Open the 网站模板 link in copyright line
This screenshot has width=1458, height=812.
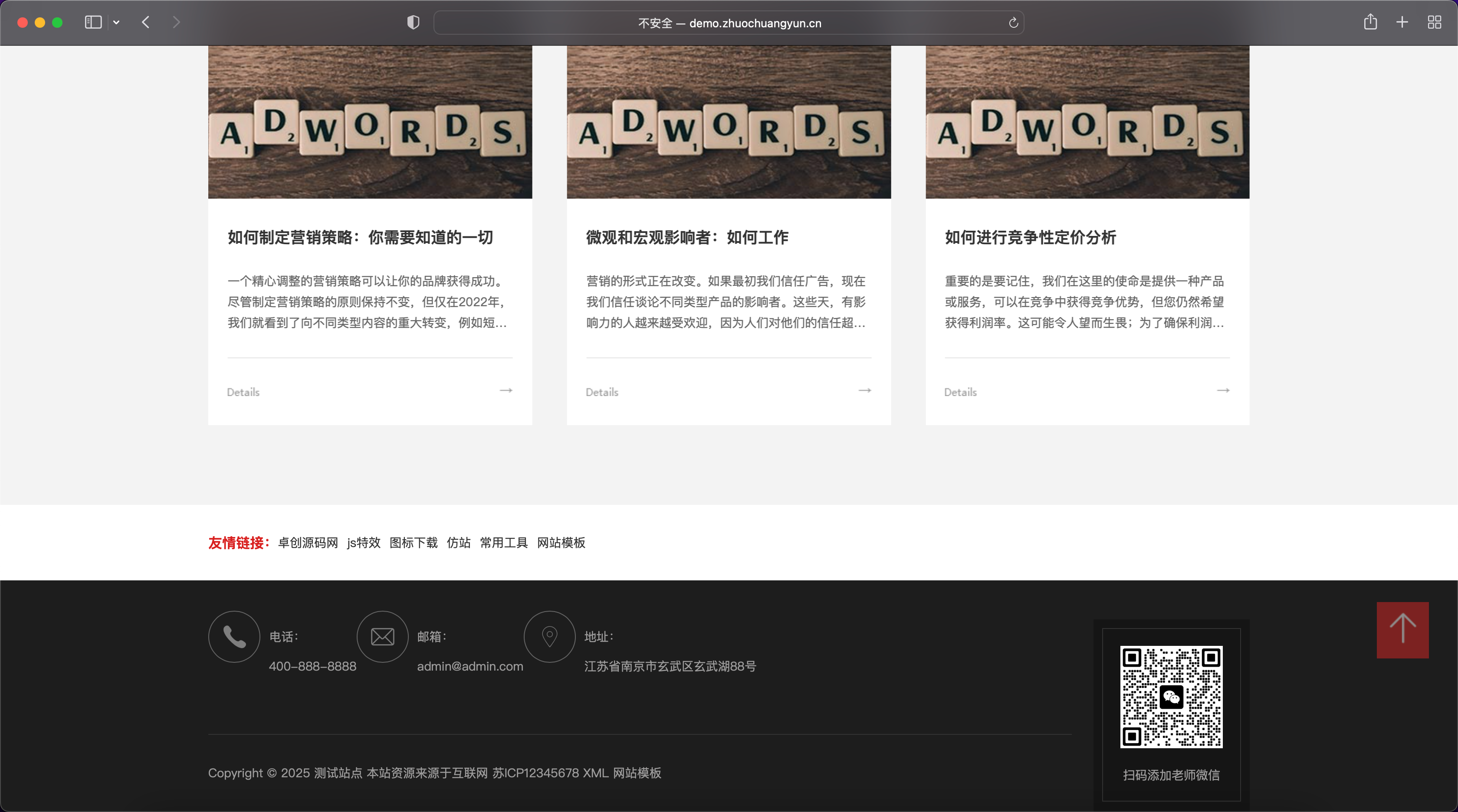(637, 773)
